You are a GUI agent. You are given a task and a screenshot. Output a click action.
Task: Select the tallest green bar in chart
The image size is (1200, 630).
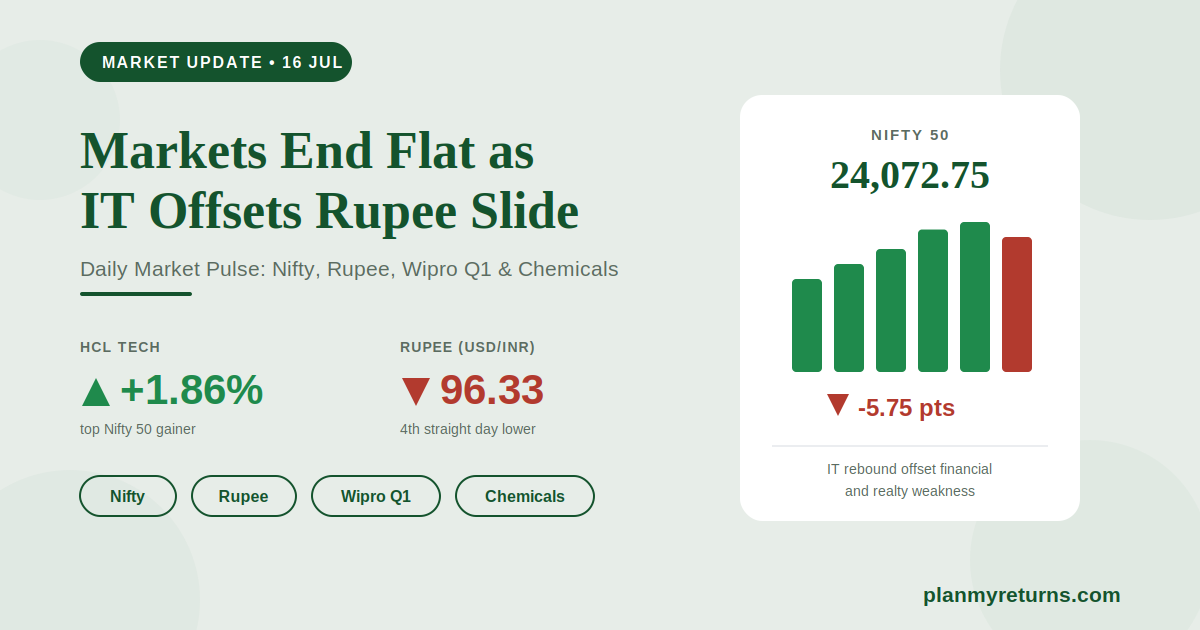coord(975,297)
